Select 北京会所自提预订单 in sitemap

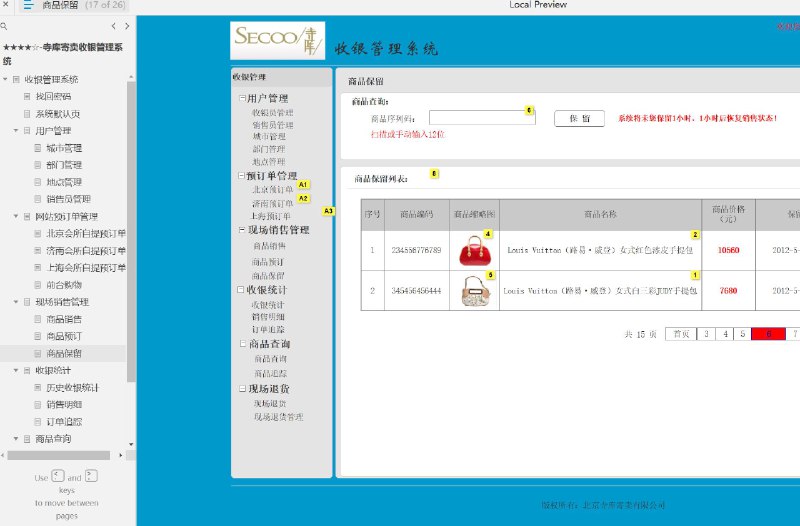click(86, 234)
